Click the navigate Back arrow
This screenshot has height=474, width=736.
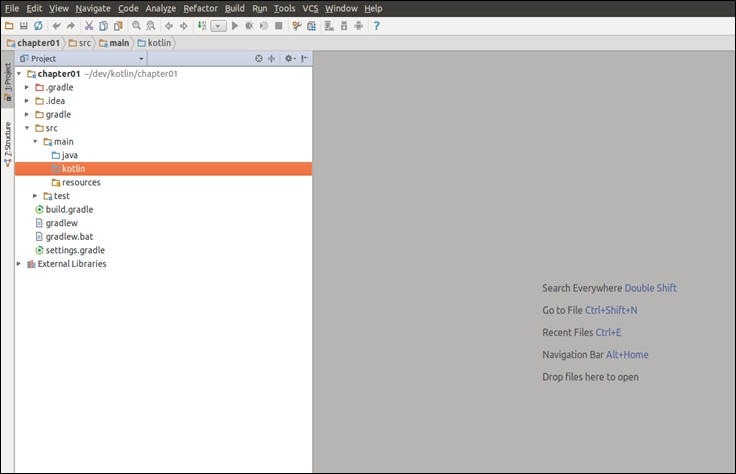point(169,26)
